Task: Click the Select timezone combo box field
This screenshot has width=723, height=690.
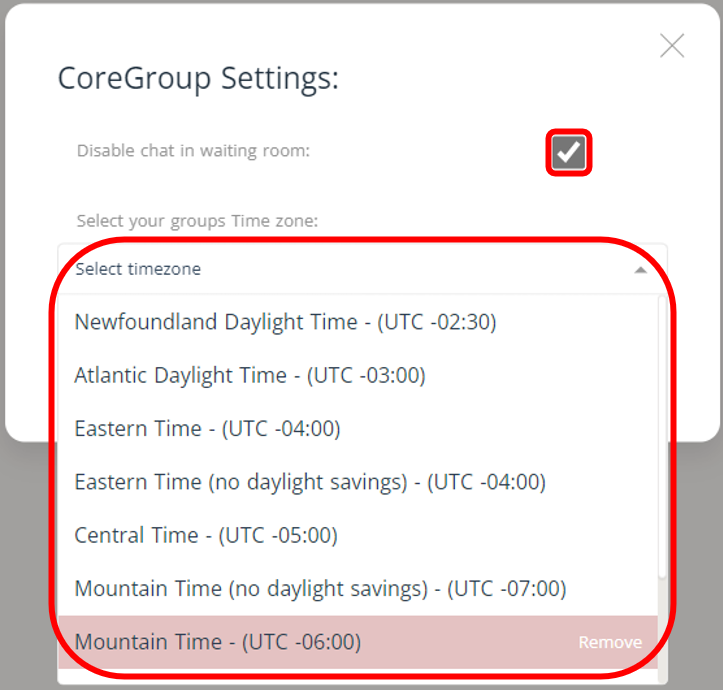Action: (x=340, y=269)
